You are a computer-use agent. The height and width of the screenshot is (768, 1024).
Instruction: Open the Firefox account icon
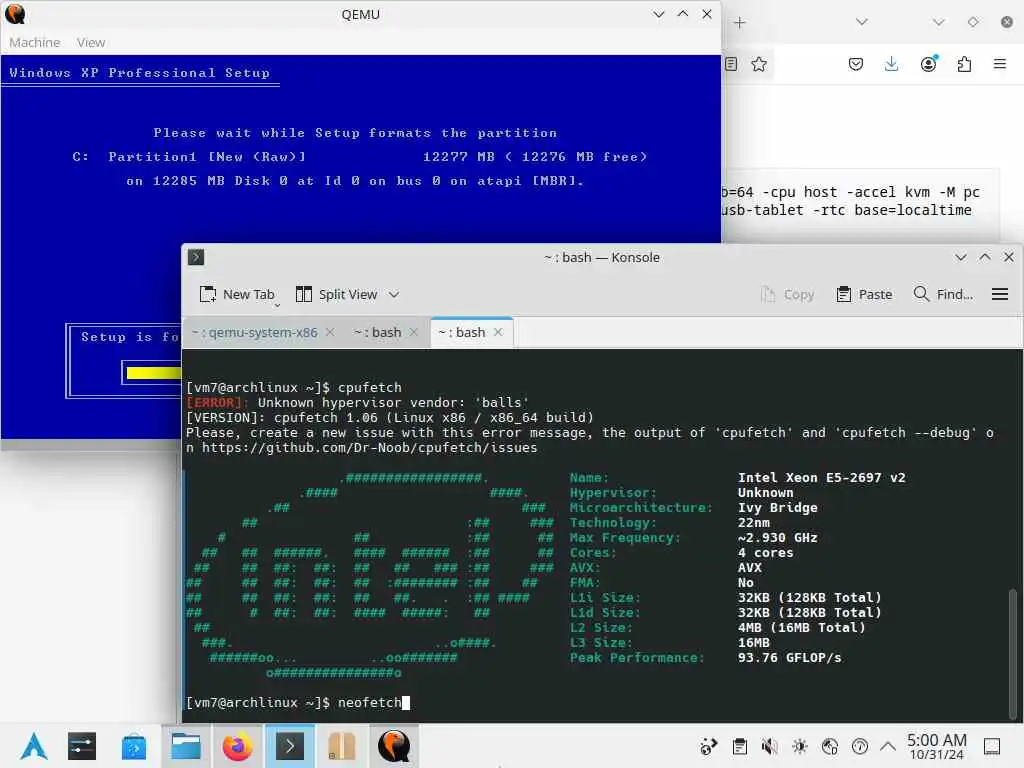pos(928,64)
